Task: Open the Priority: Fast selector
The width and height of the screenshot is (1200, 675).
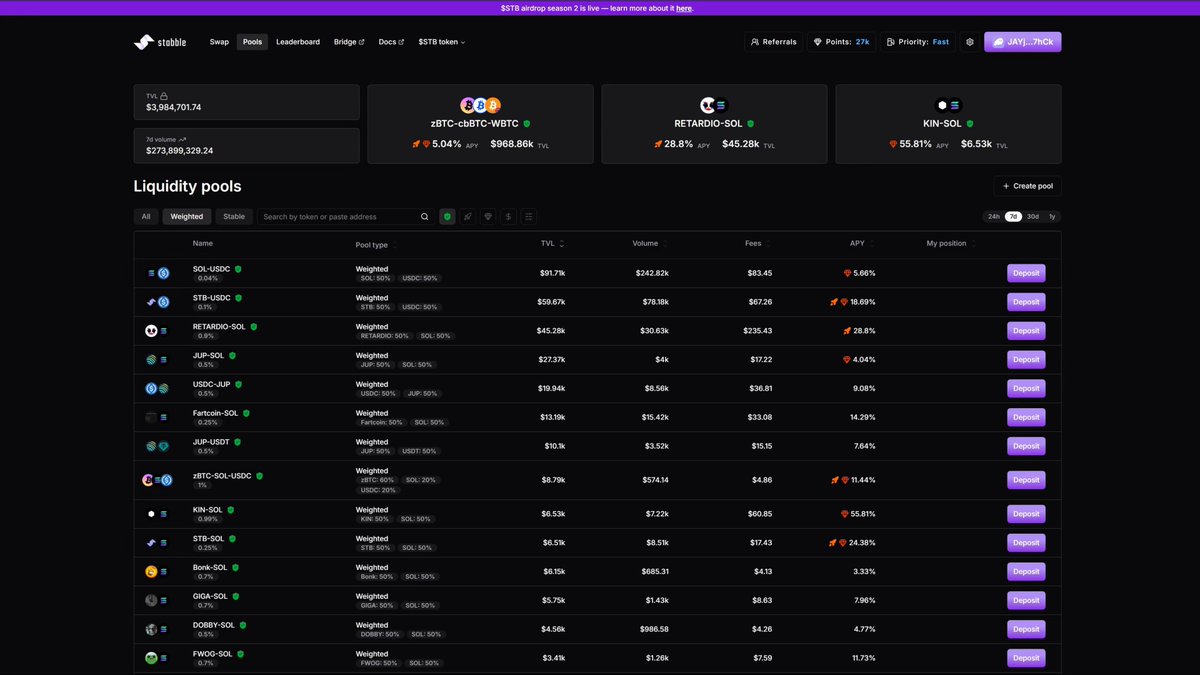Action: click(x=917, y=42)
